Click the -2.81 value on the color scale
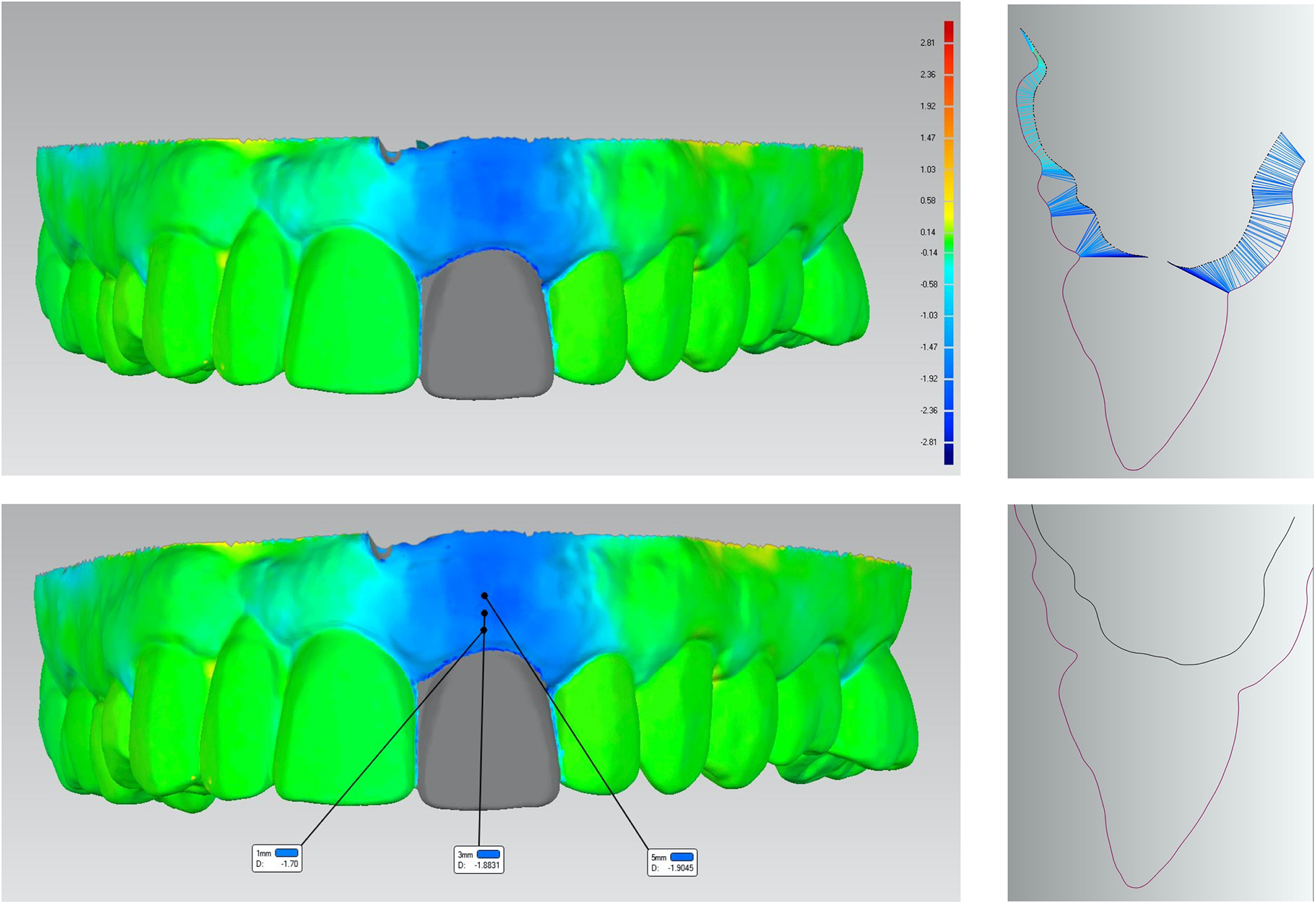This screenshot has height=904, width=1316. click(x=929, y=443)
